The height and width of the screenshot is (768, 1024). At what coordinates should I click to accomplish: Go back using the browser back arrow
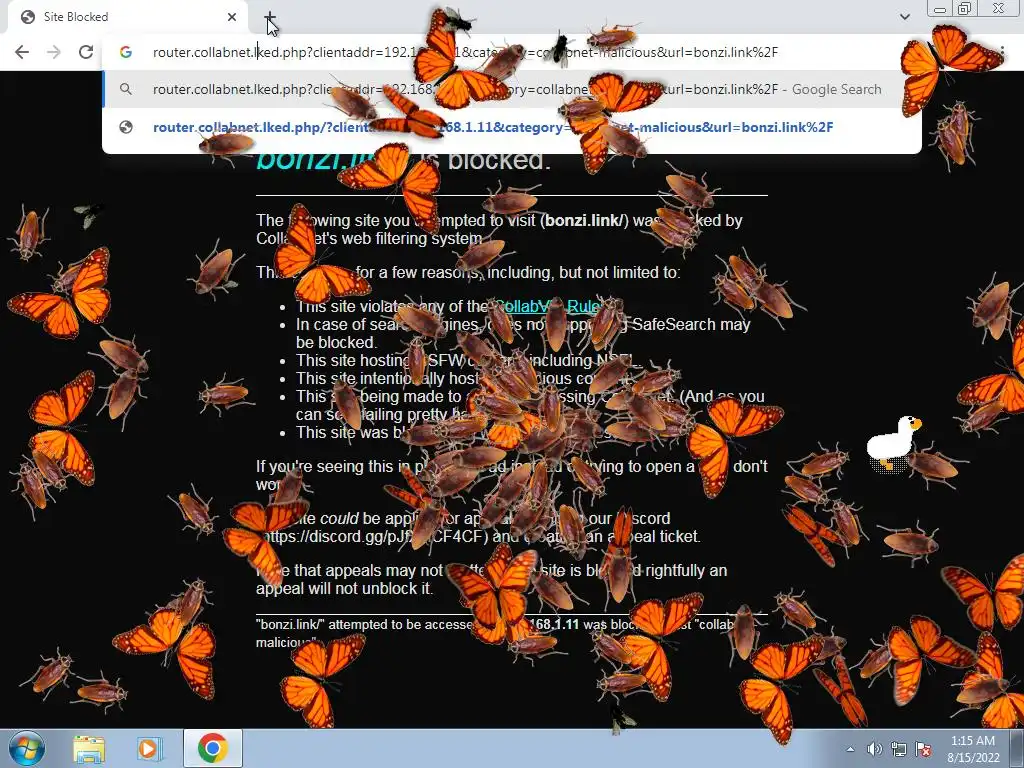coord(22,52)
